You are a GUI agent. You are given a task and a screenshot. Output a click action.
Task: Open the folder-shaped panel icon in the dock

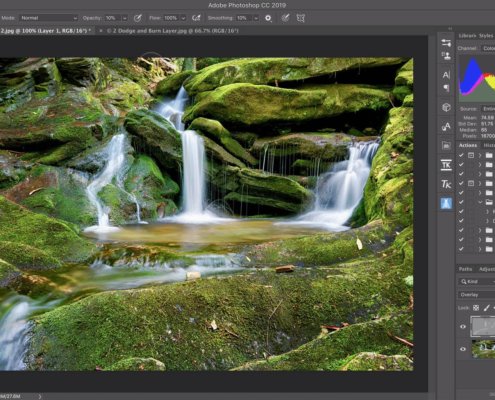[x=446, y=145]
